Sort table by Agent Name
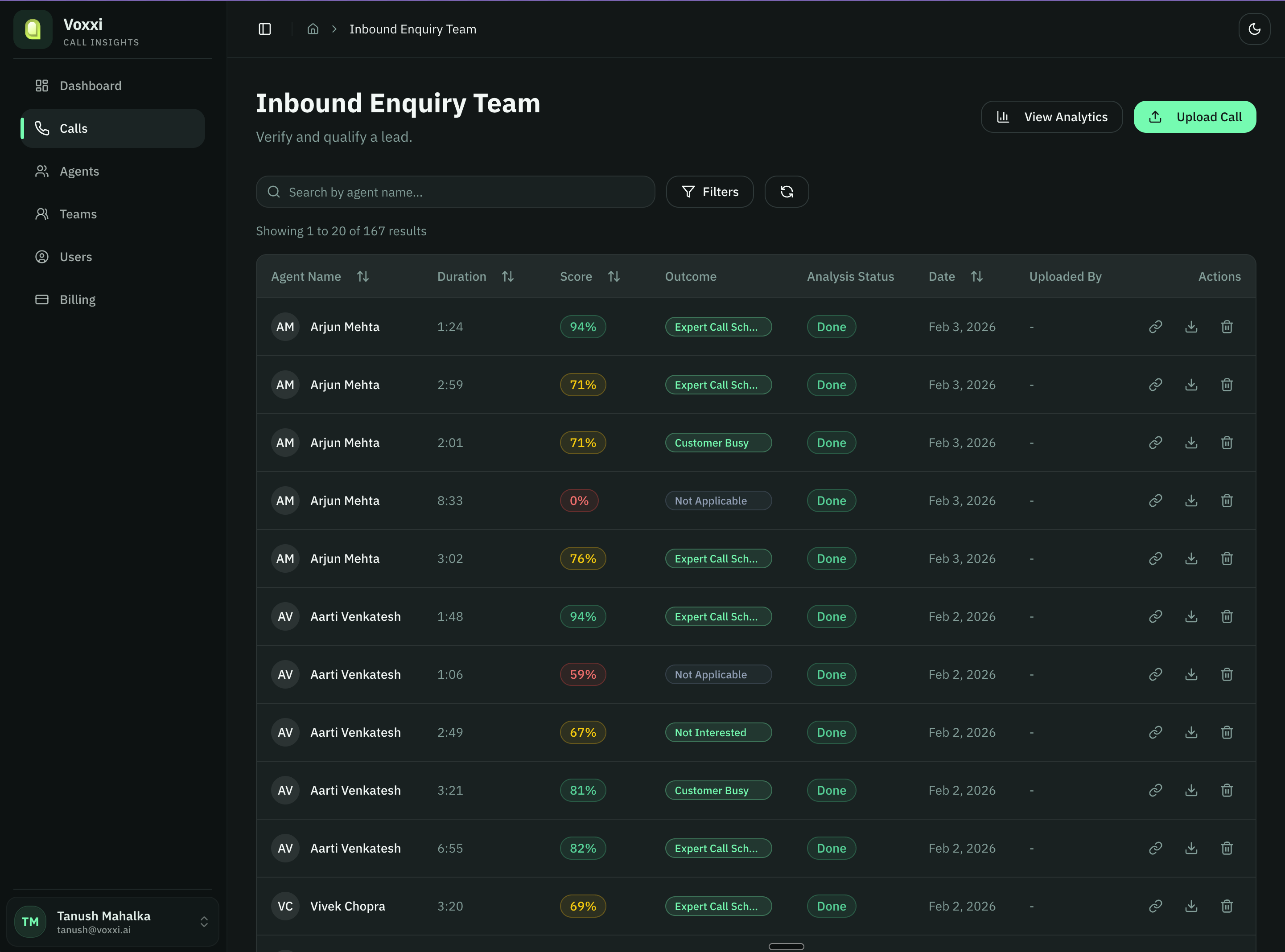This screenshot has height=952, width=1285. pos(362,277)
